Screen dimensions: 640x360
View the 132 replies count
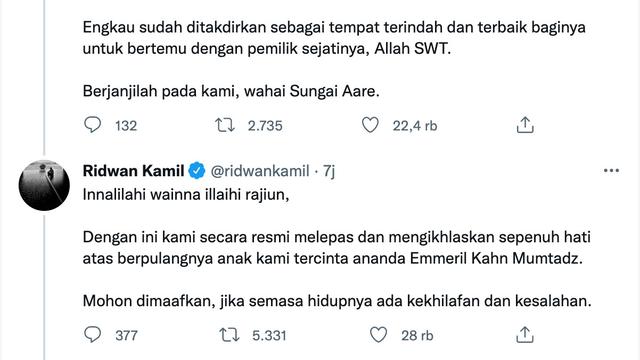point(126,126)
